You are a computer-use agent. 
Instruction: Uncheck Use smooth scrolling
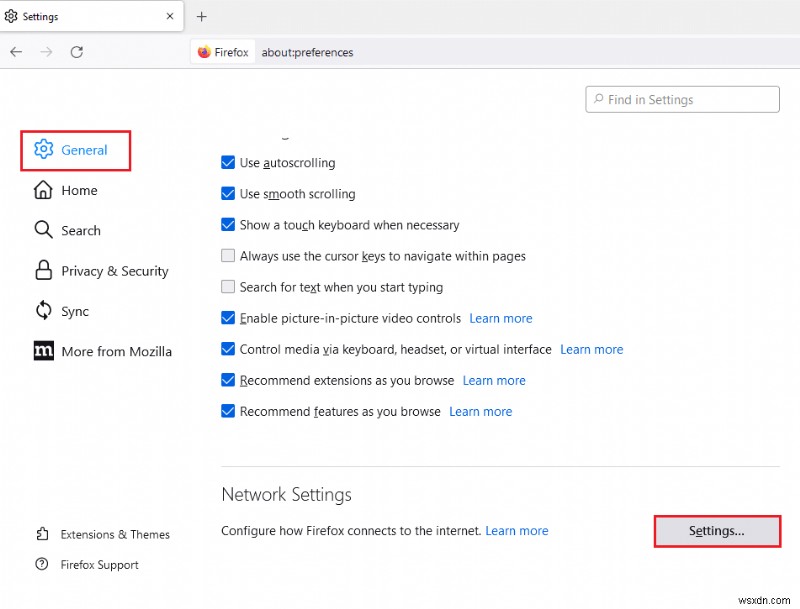click(x=228, y=193)
